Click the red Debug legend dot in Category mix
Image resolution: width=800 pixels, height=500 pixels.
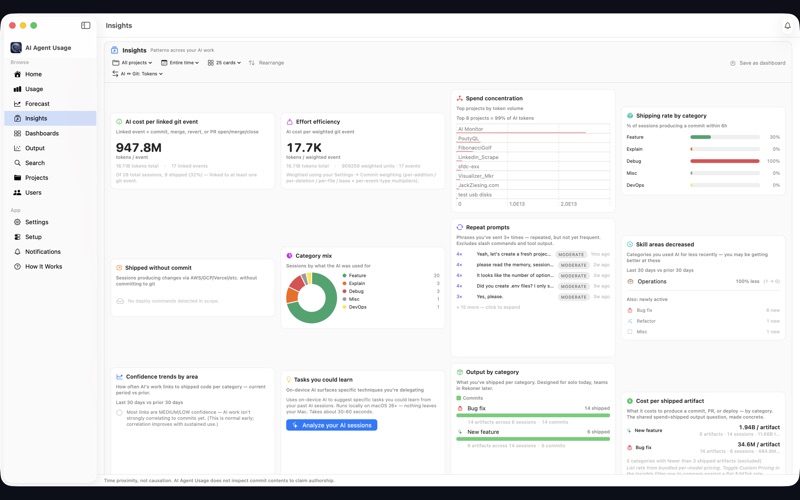(x=345, y=291)
